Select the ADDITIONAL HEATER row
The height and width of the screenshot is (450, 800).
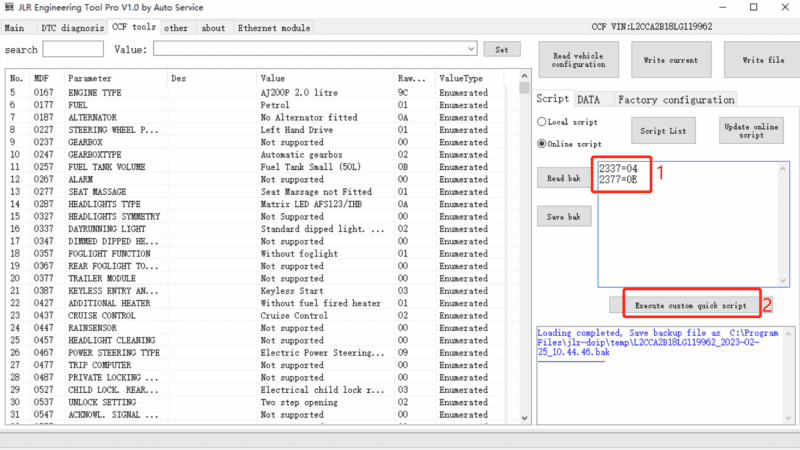(255, 303)
